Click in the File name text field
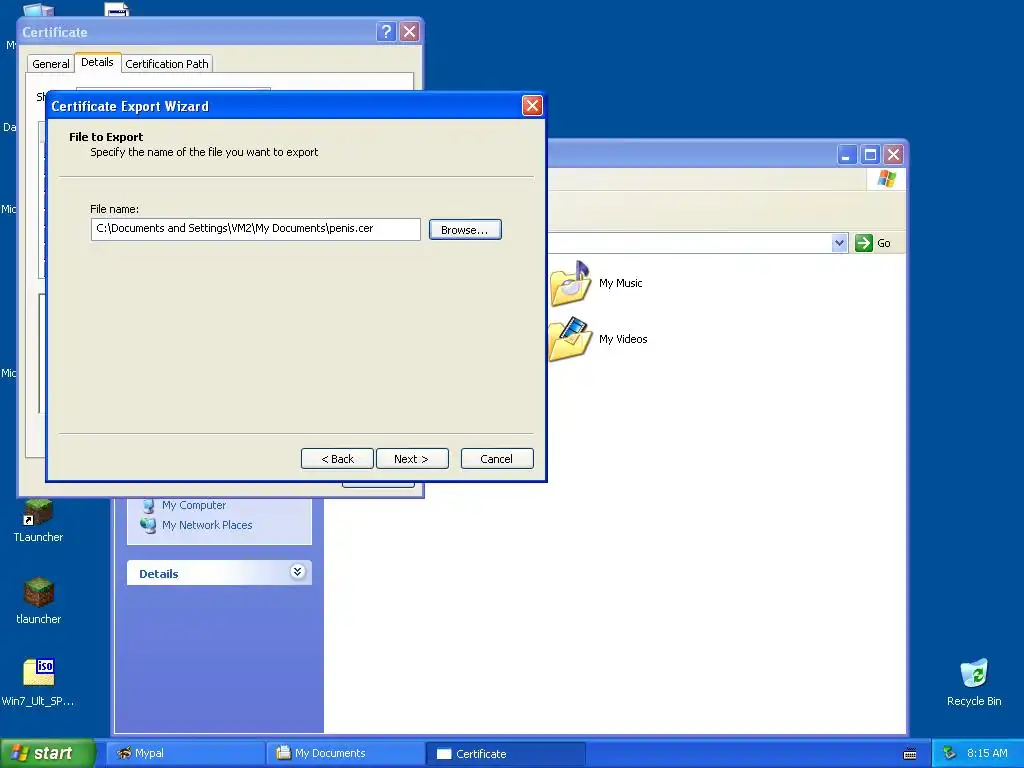1024x768 pixels. coord(255,229)
